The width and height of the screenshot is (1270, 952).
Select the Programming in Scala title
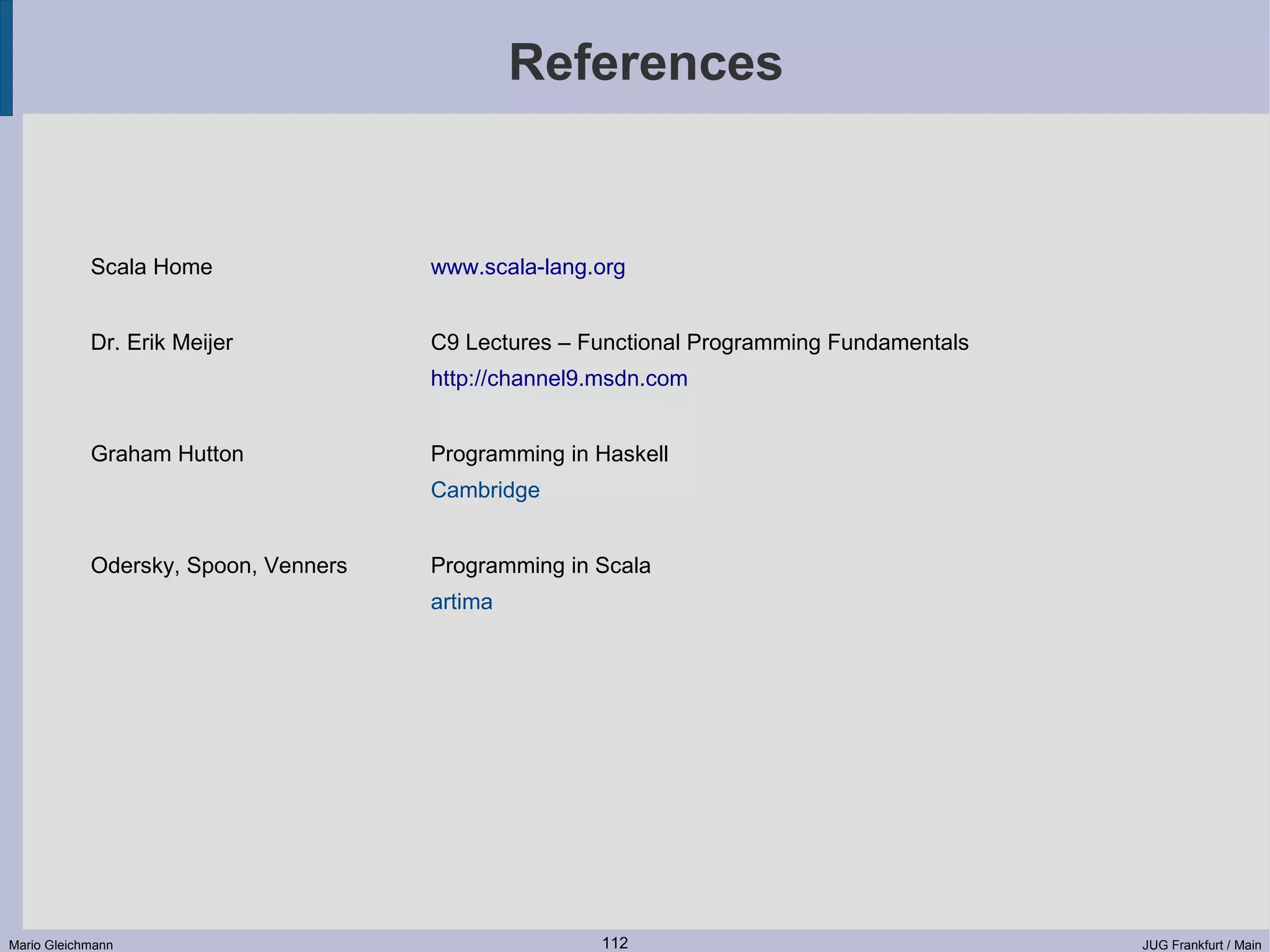pyautogui.click(x=540, y=566)
